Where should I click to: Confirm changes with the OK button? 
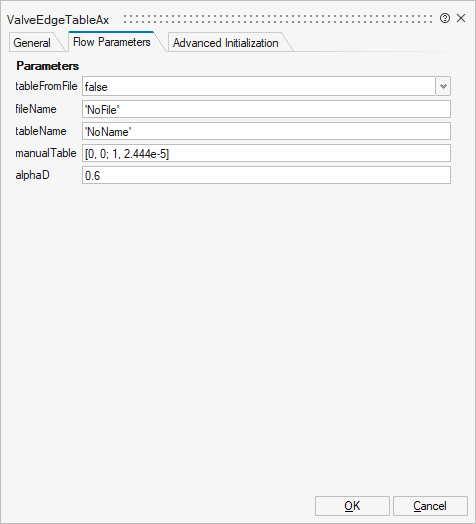coord(352,506)
